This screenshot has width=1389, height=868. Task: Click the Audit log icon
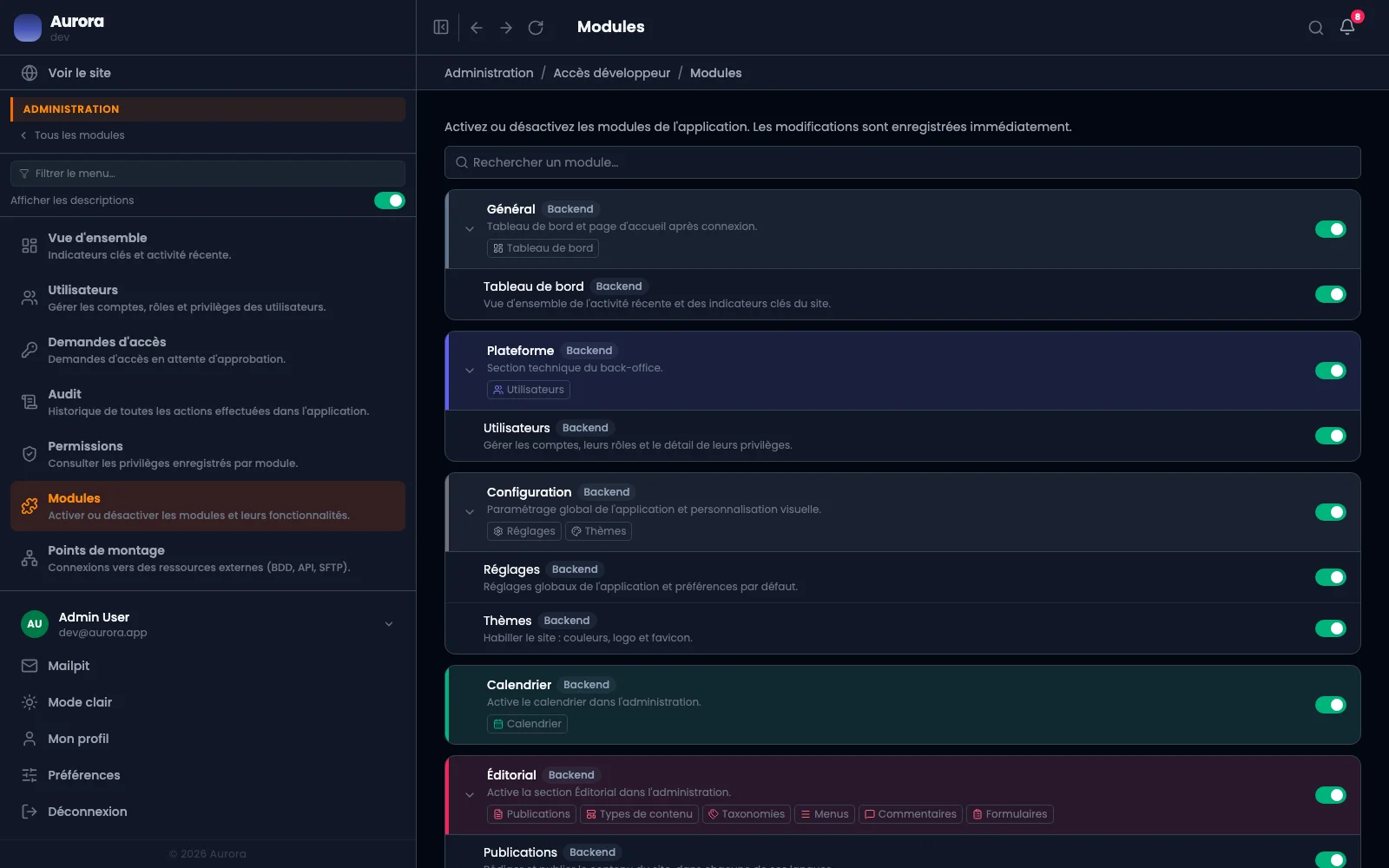[30, 402]
